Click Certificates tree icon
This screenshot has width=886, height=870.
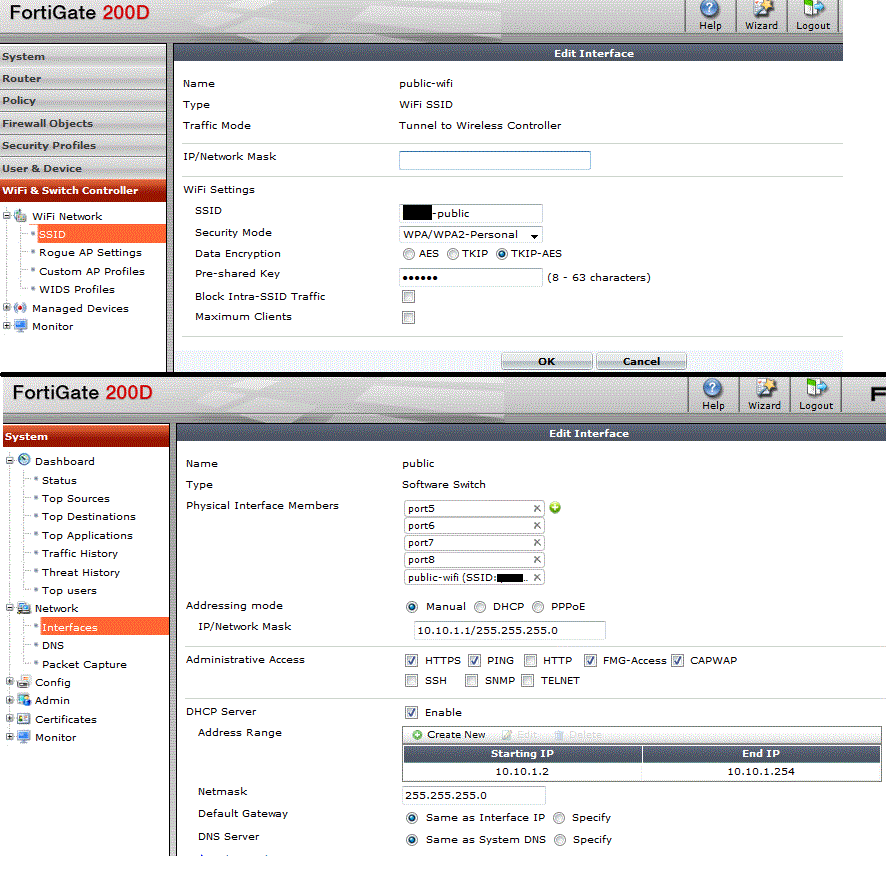click(24, 719)
